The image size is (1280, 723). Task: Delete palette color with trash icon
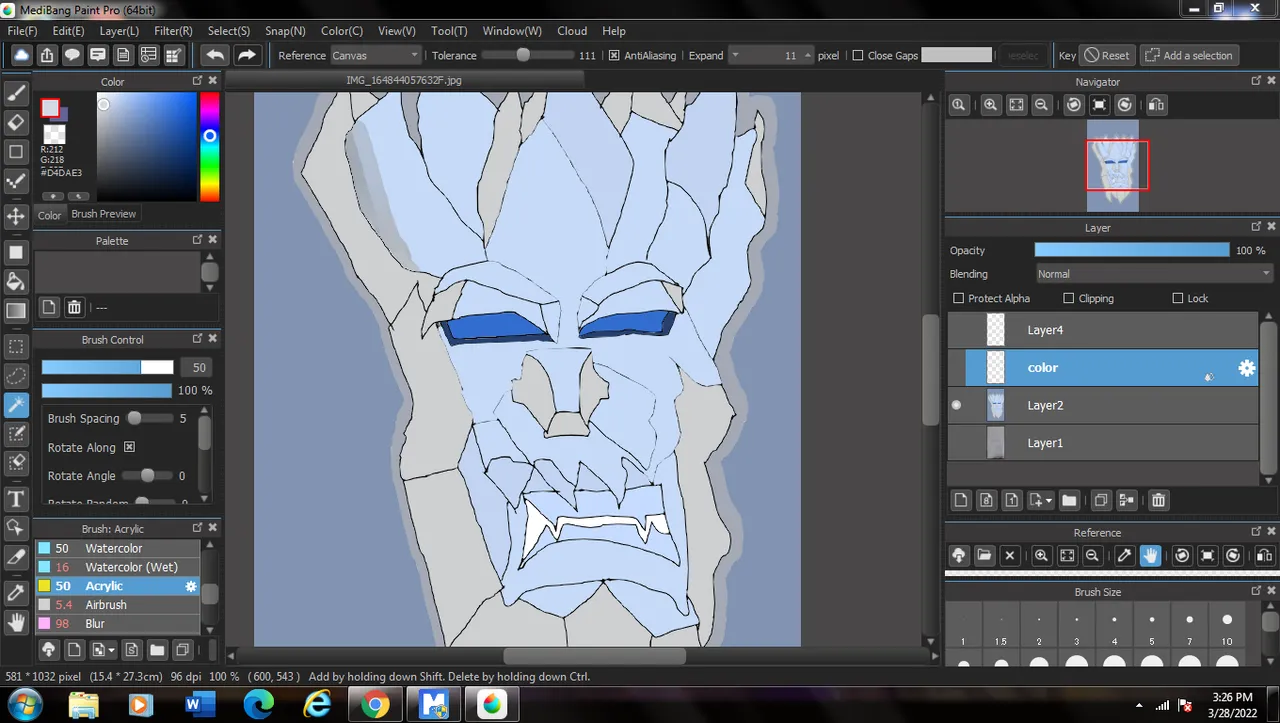[x=74, y=307]
